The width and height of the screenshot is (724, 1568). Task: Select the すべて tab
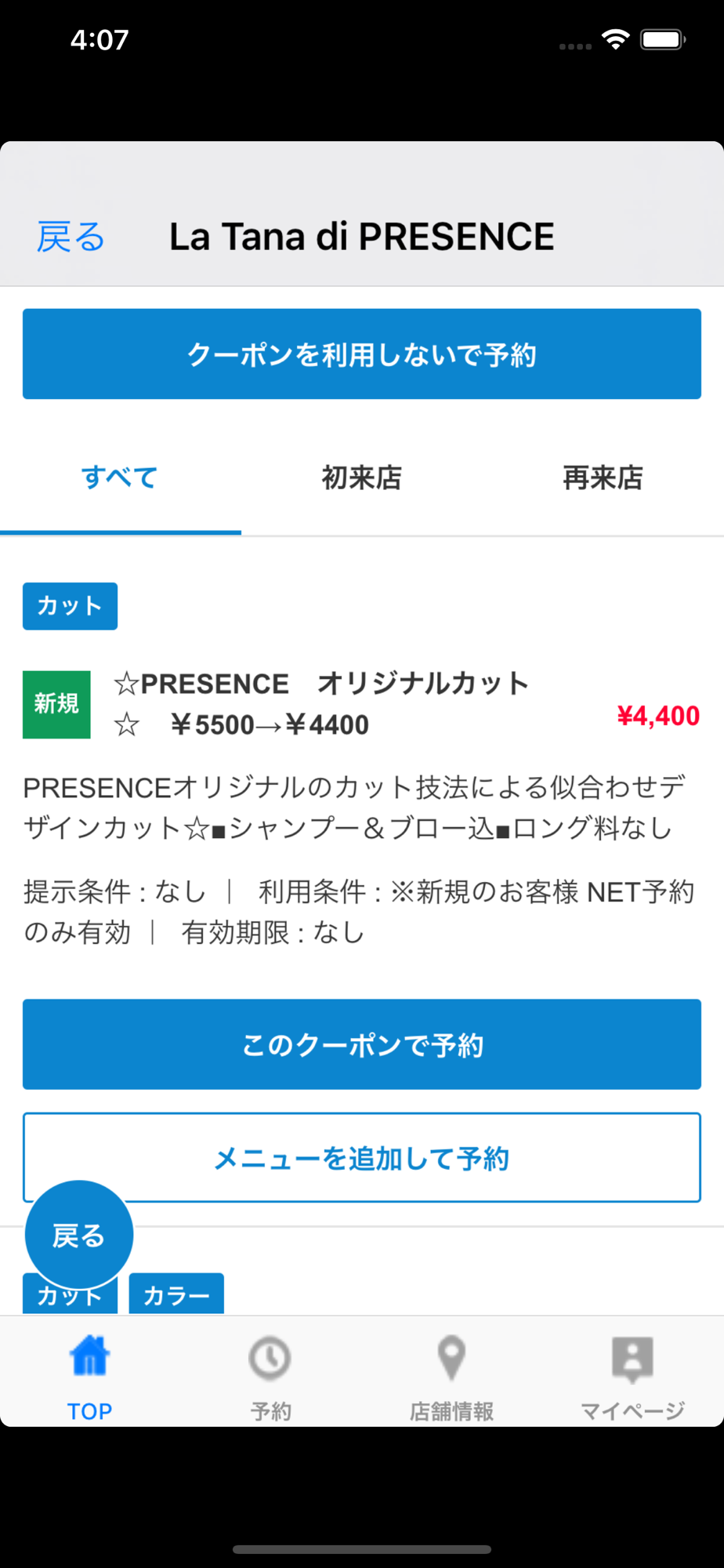(x=120, y=477)
